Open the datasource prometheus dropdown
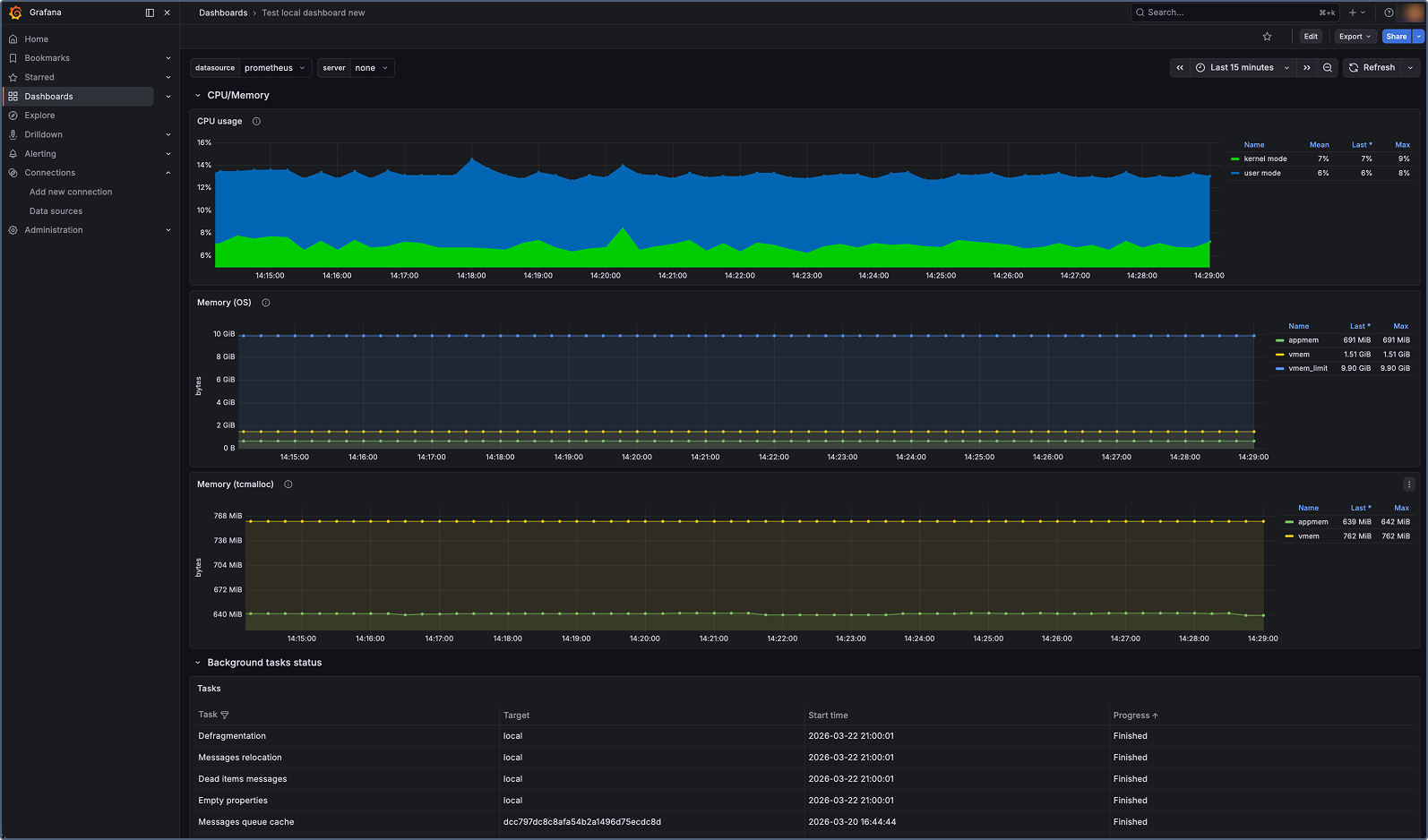Image resolution: width=1428 pixels, height=840 pixels. click(274, 68)
